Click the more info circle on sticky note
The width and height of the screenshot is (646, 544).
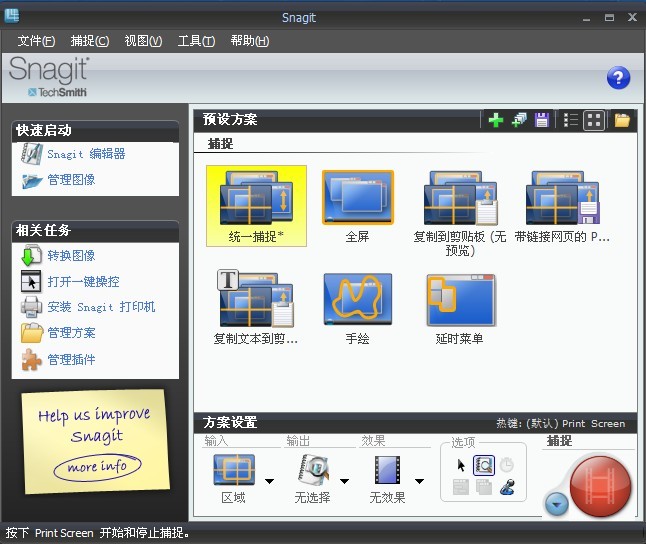[x=98, y=467]
